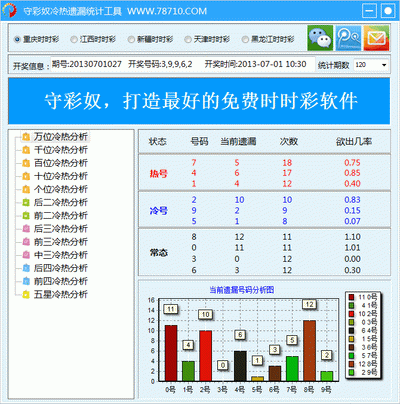The image size is (400, 404).
Task: Click the round button in the title bar
Action: [388, 11]
